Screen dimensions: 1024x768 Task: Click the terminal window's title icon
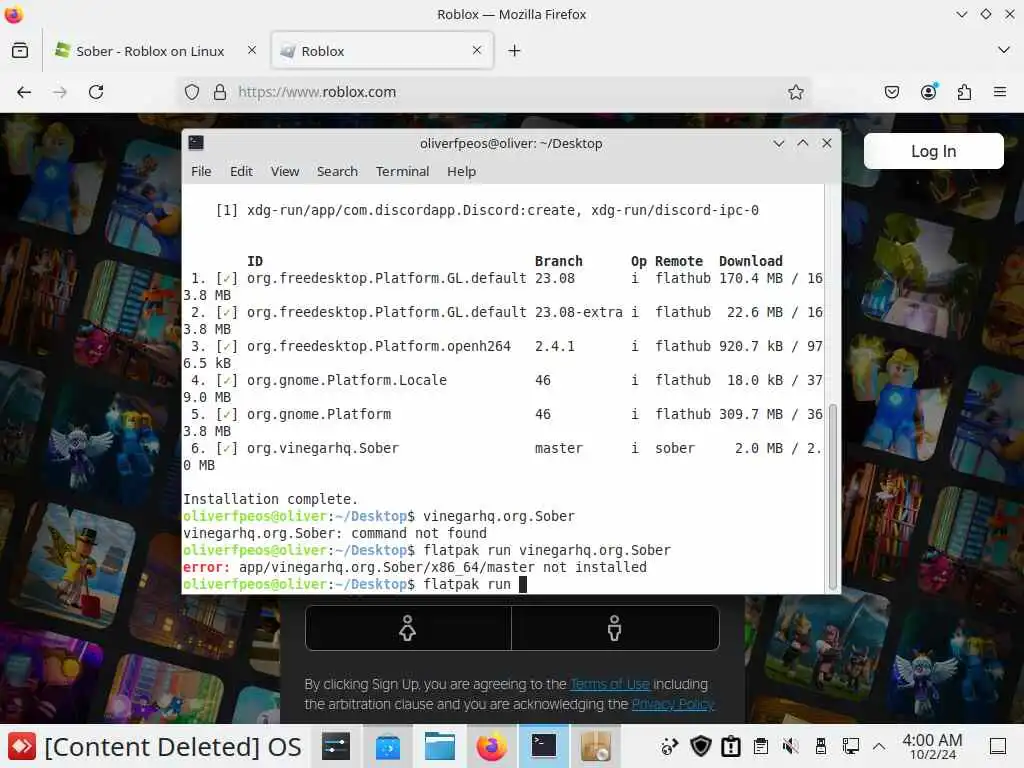click(196, 143)
